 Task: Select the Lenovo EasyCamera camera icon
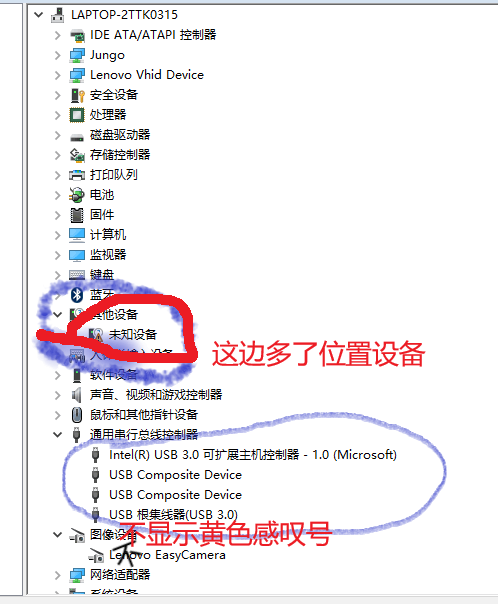96,555
